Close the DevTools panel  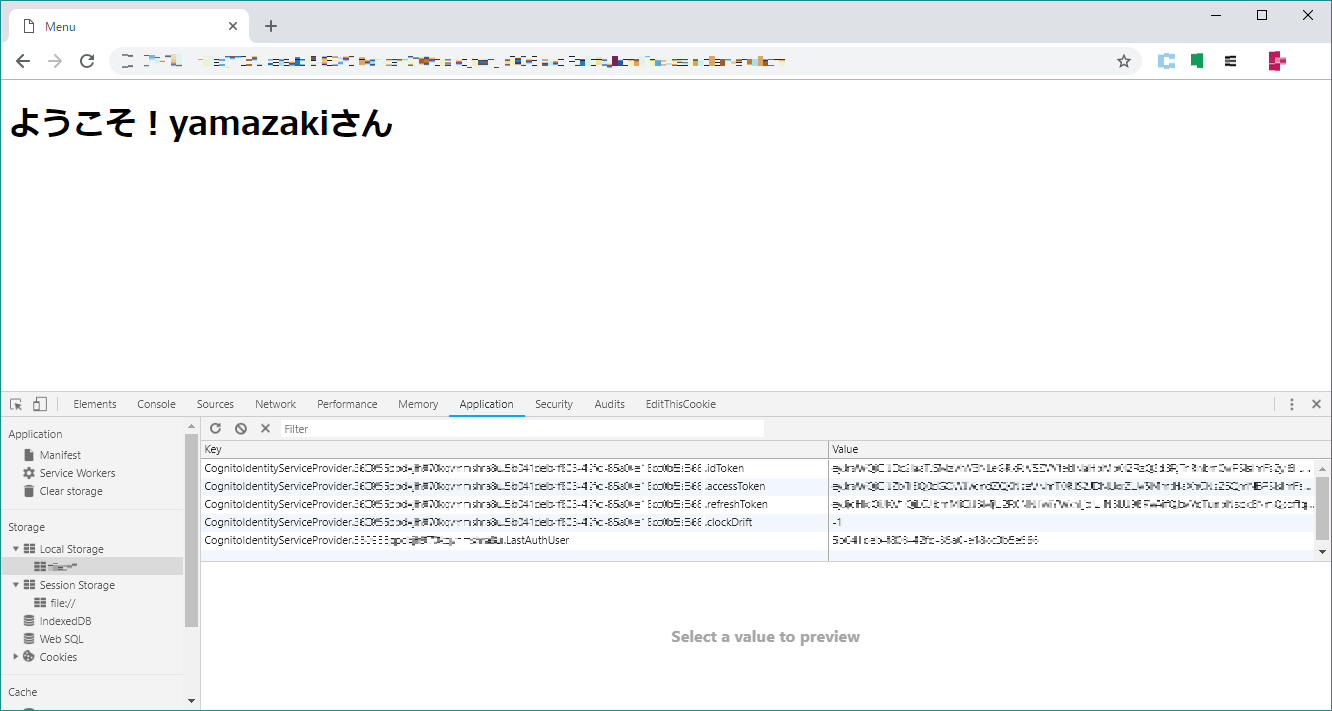click(x=1316, y=404)
